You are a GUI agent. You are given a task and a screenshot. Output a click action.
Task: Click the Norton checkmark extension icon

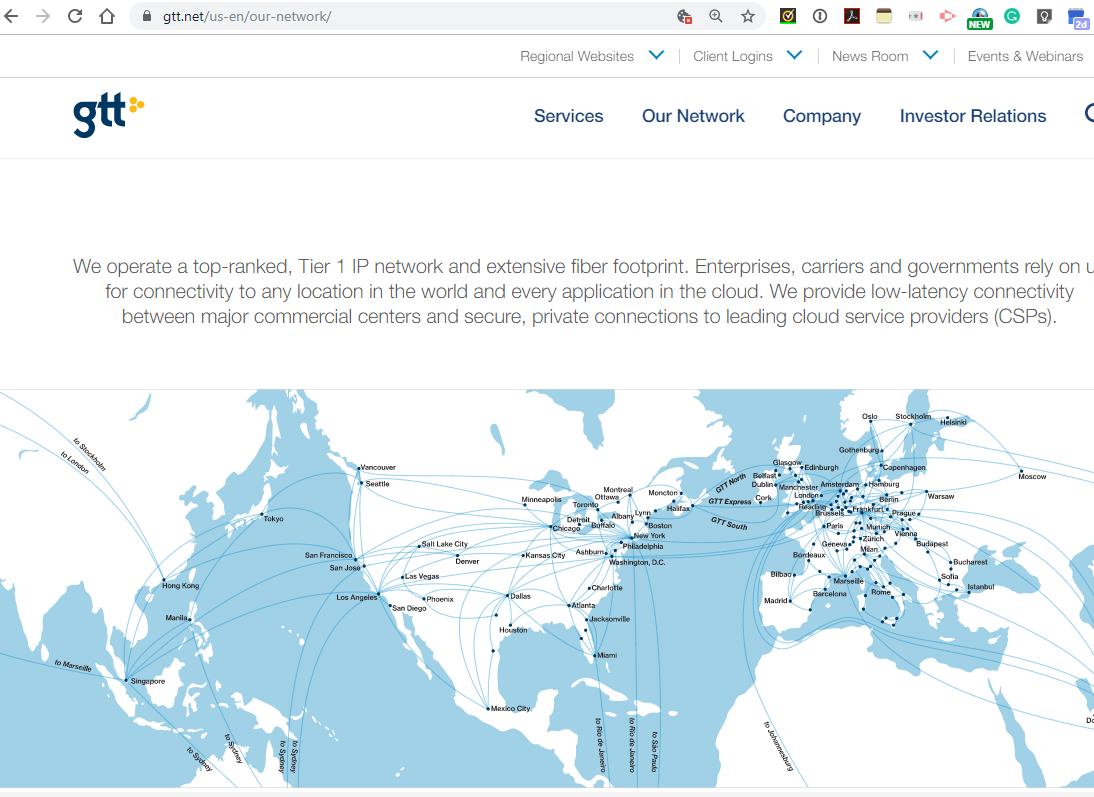click(x=788, y=16)
